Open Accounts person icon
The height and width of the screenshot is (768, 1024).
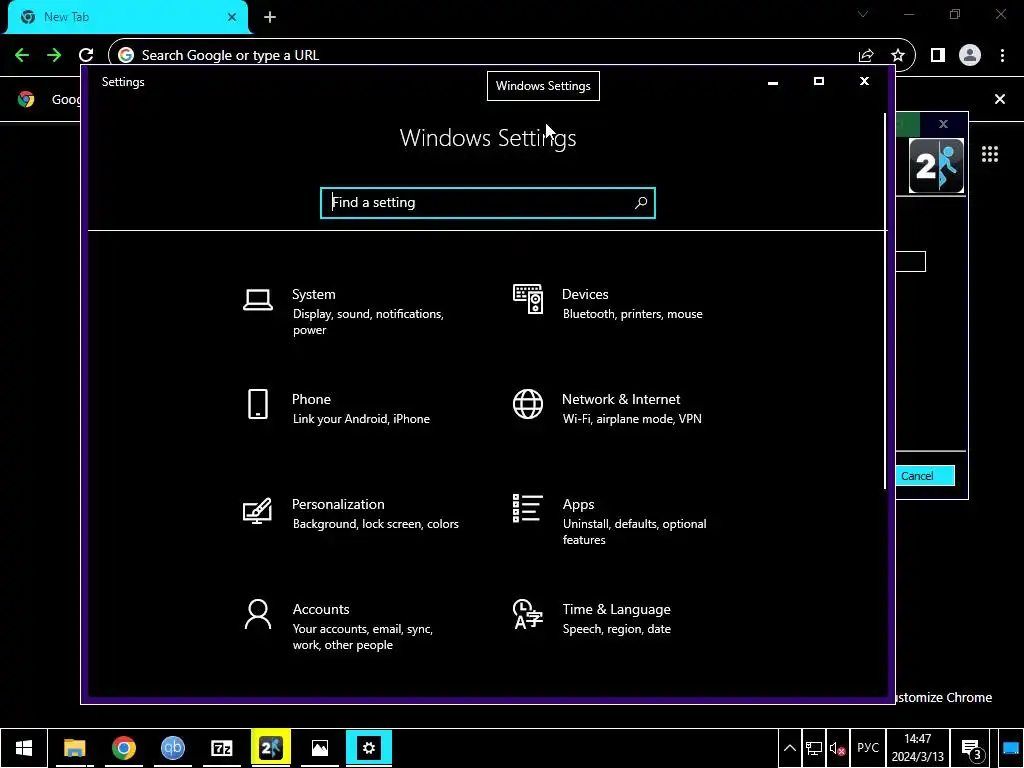tap(258, 615)
